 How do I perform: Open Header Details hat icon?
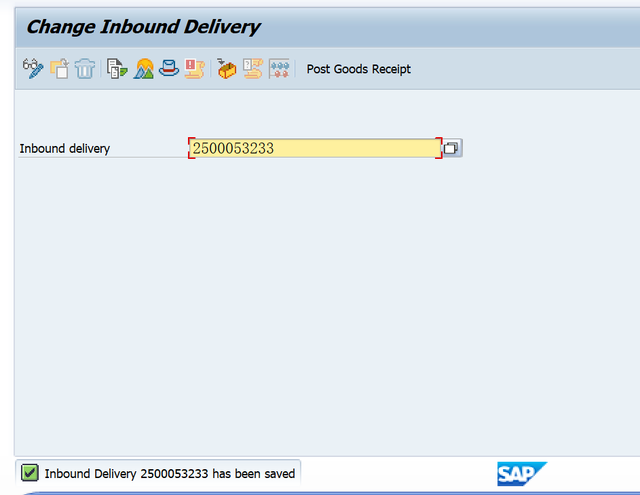click(x=169, y=69)
